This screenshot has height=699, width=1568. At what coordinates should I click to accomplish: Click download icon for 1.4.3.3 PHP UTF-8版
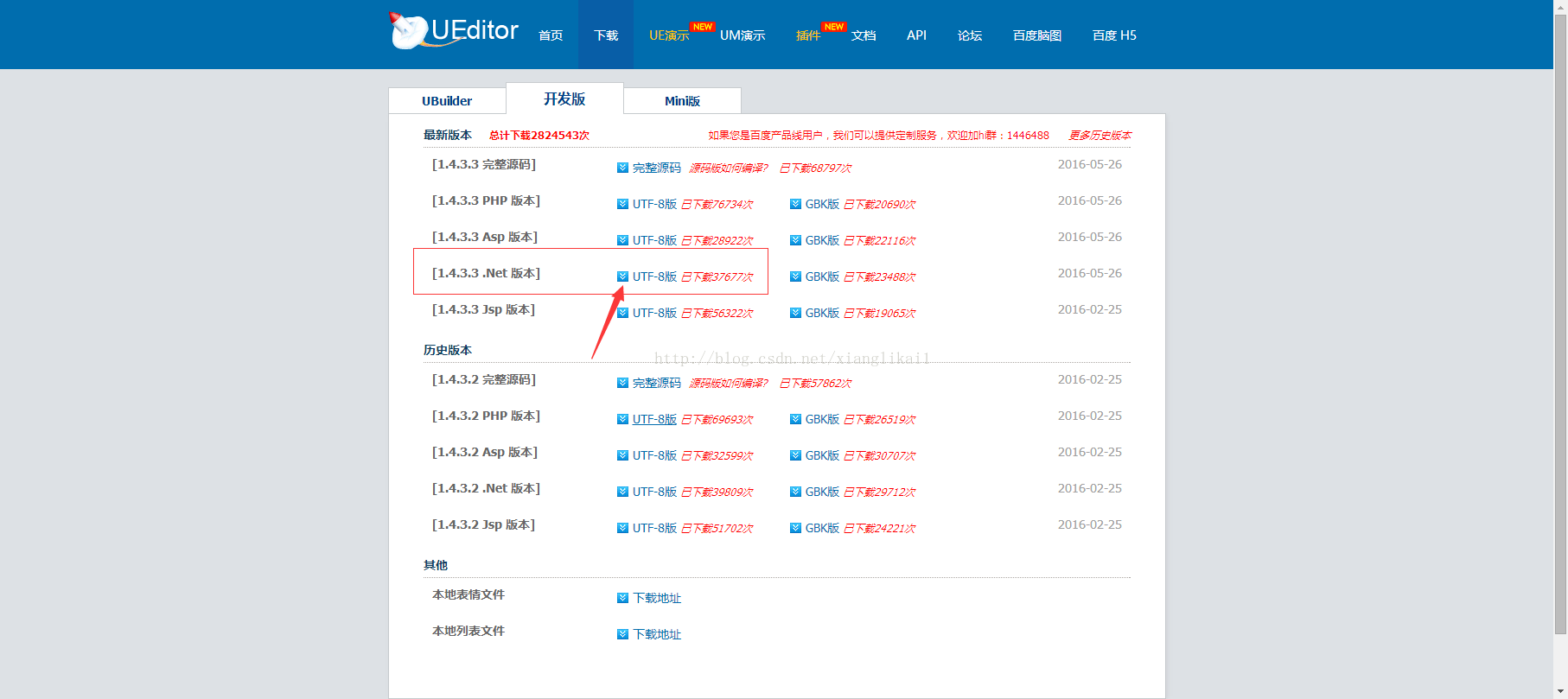[x=622, y=204]
